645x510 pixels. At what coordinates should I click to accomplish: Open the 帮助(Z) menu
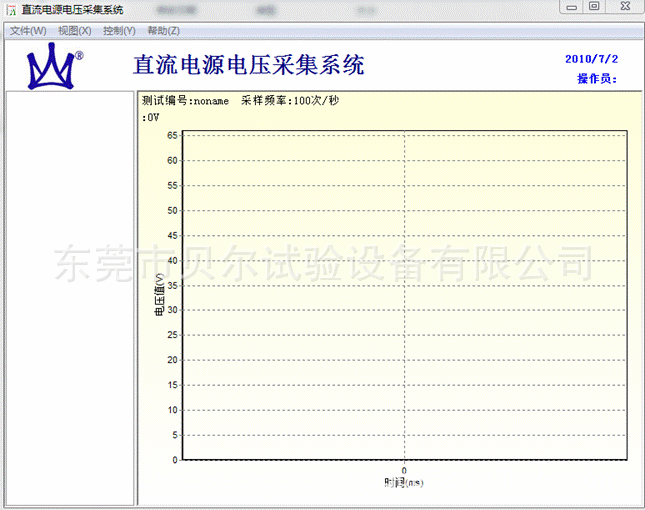coord(163,31)
